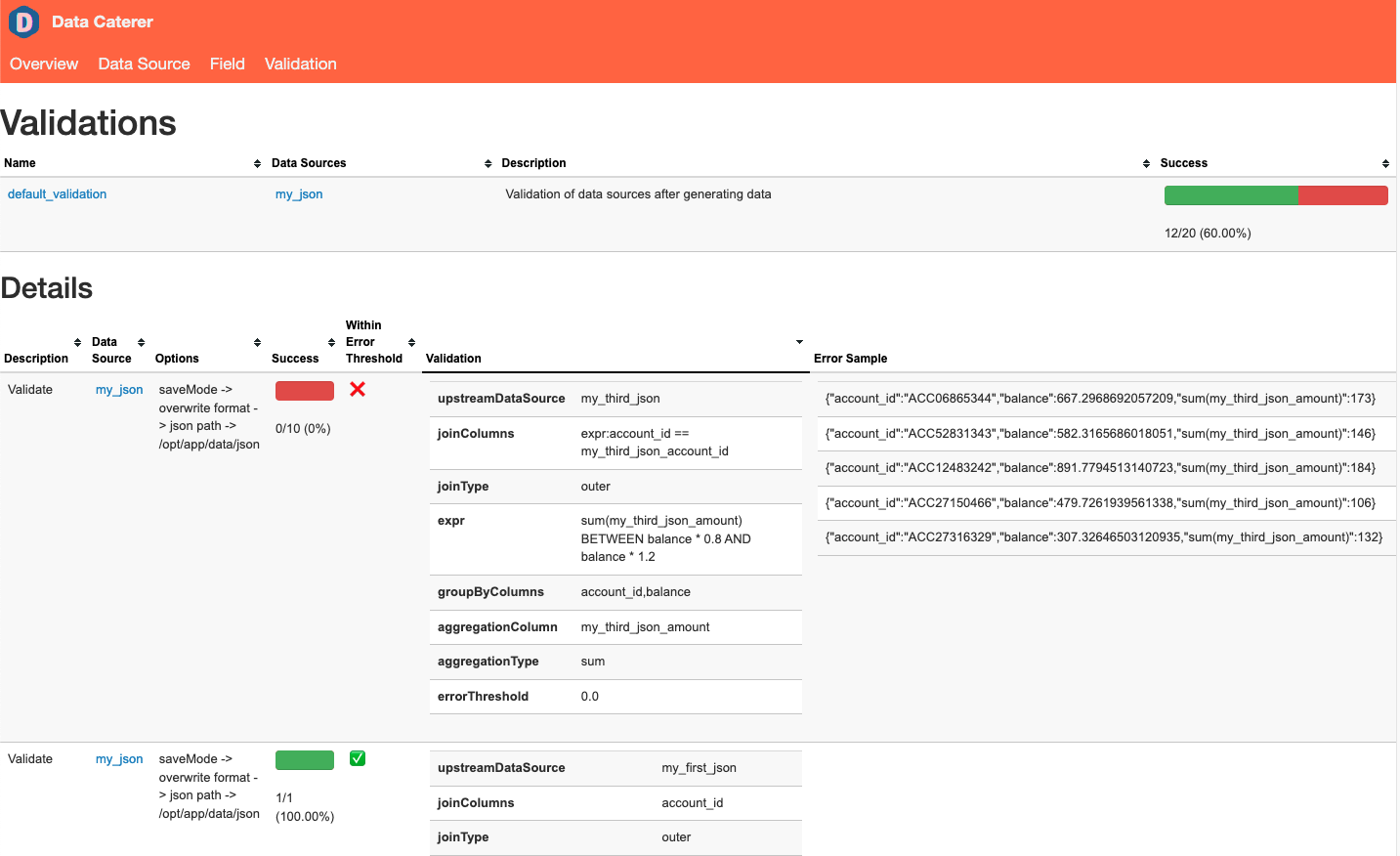Sort the Data Sources column

pos(487,163)
